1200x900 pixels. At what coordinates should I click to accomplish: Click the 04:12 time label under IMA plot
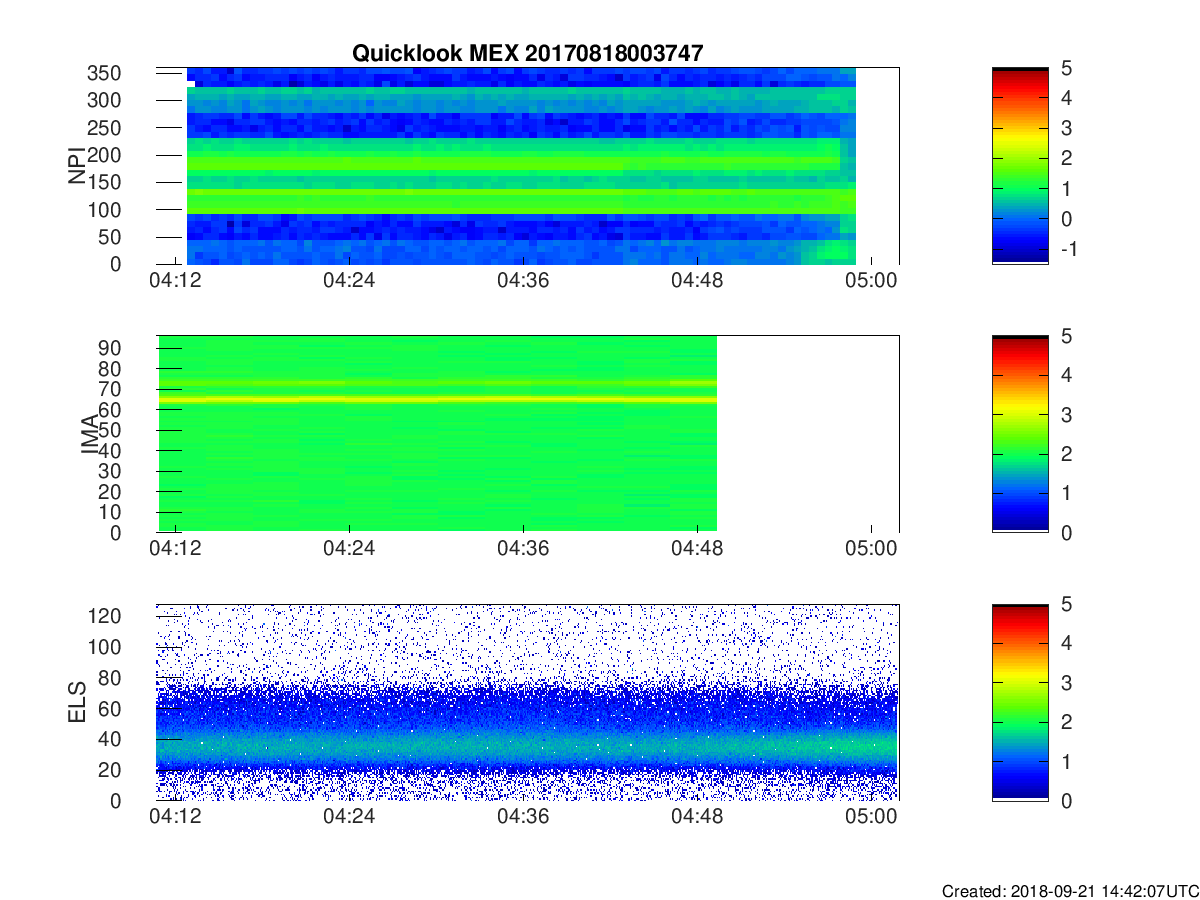[x=175, y=550]
